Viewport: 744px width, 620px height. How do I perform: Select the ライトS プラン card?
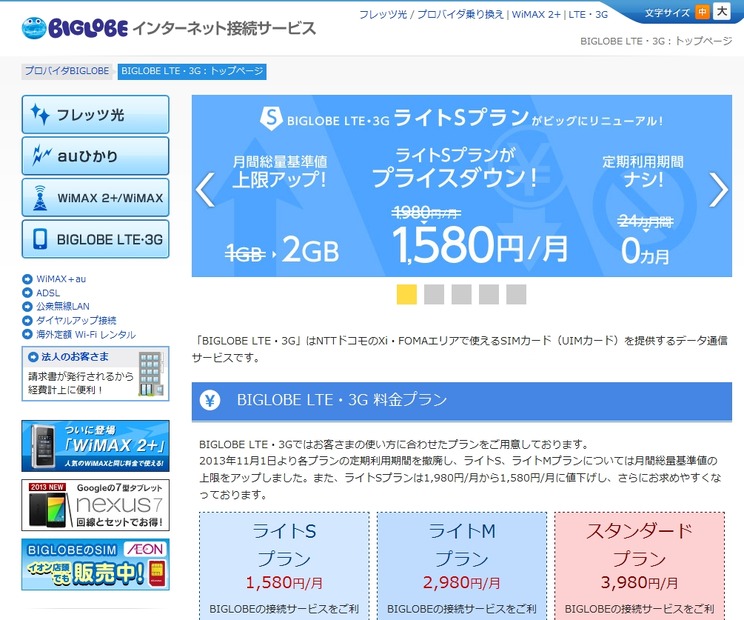[x=284, y=566]
